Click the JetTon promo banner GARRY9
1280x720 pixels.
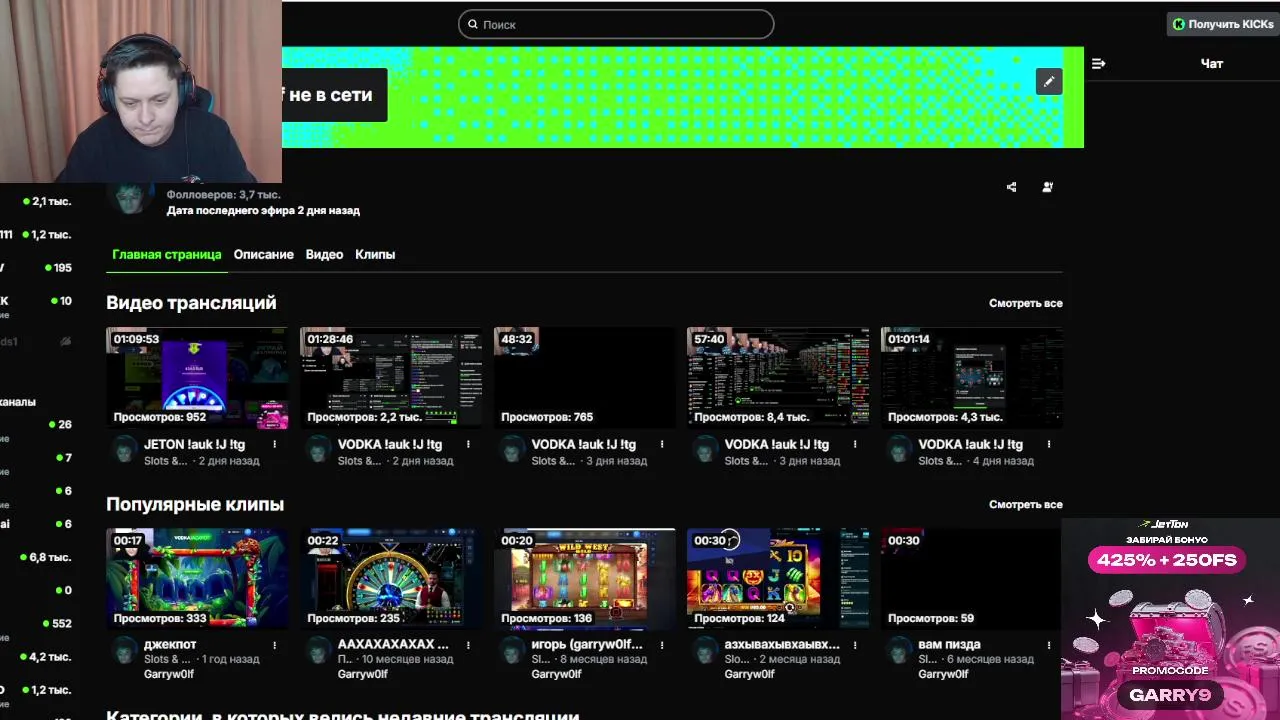1170,618
